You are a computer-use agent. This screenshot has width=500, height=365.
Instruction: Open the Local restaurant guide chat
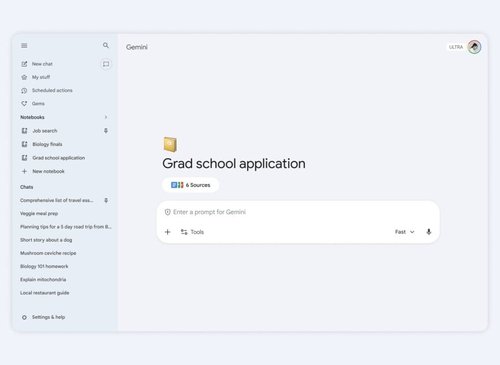click(45, 293)
